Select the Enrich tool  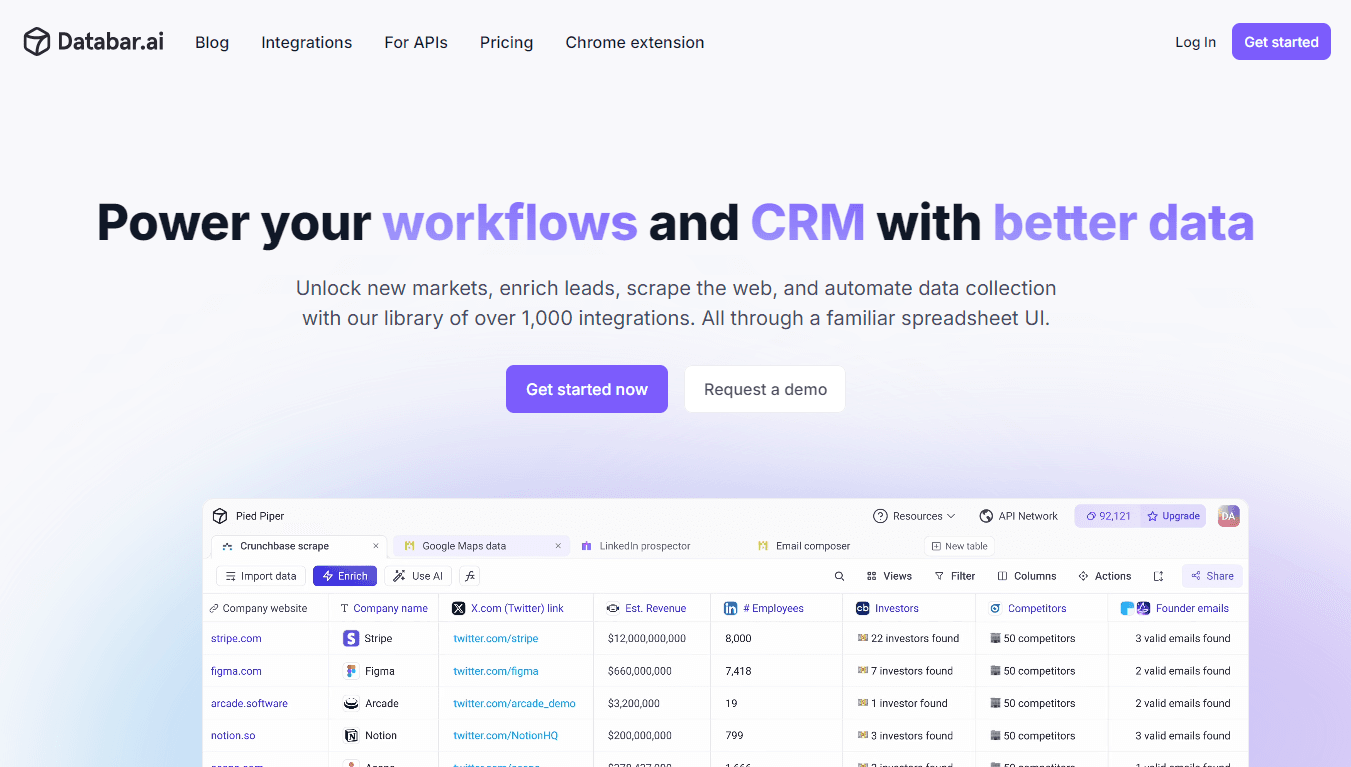[344, 576]
